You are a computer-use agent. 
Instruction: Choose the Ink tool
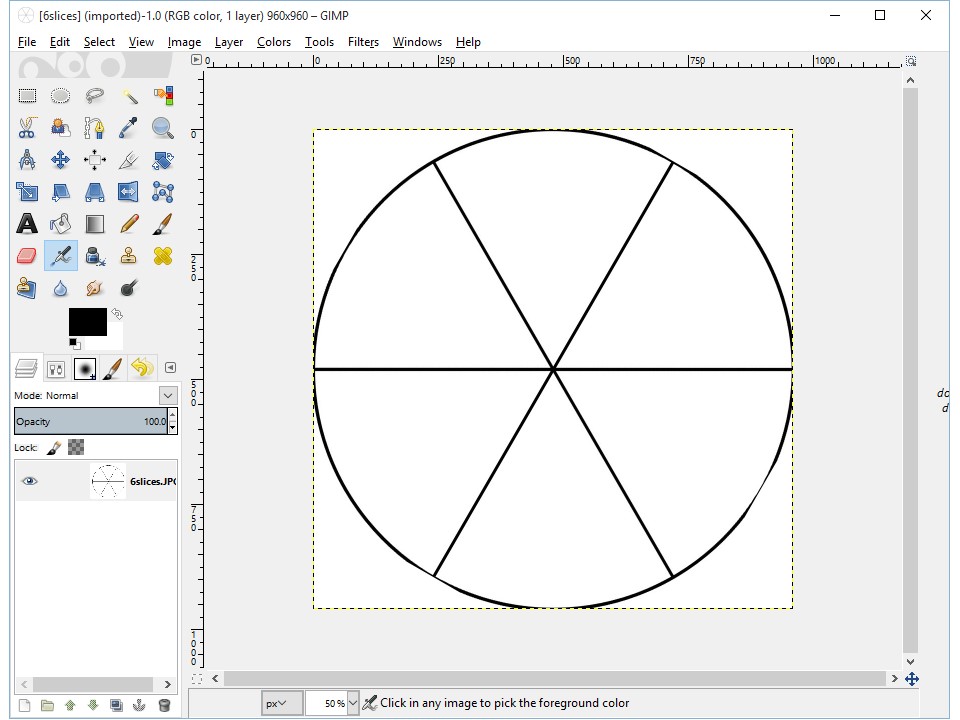94,255
